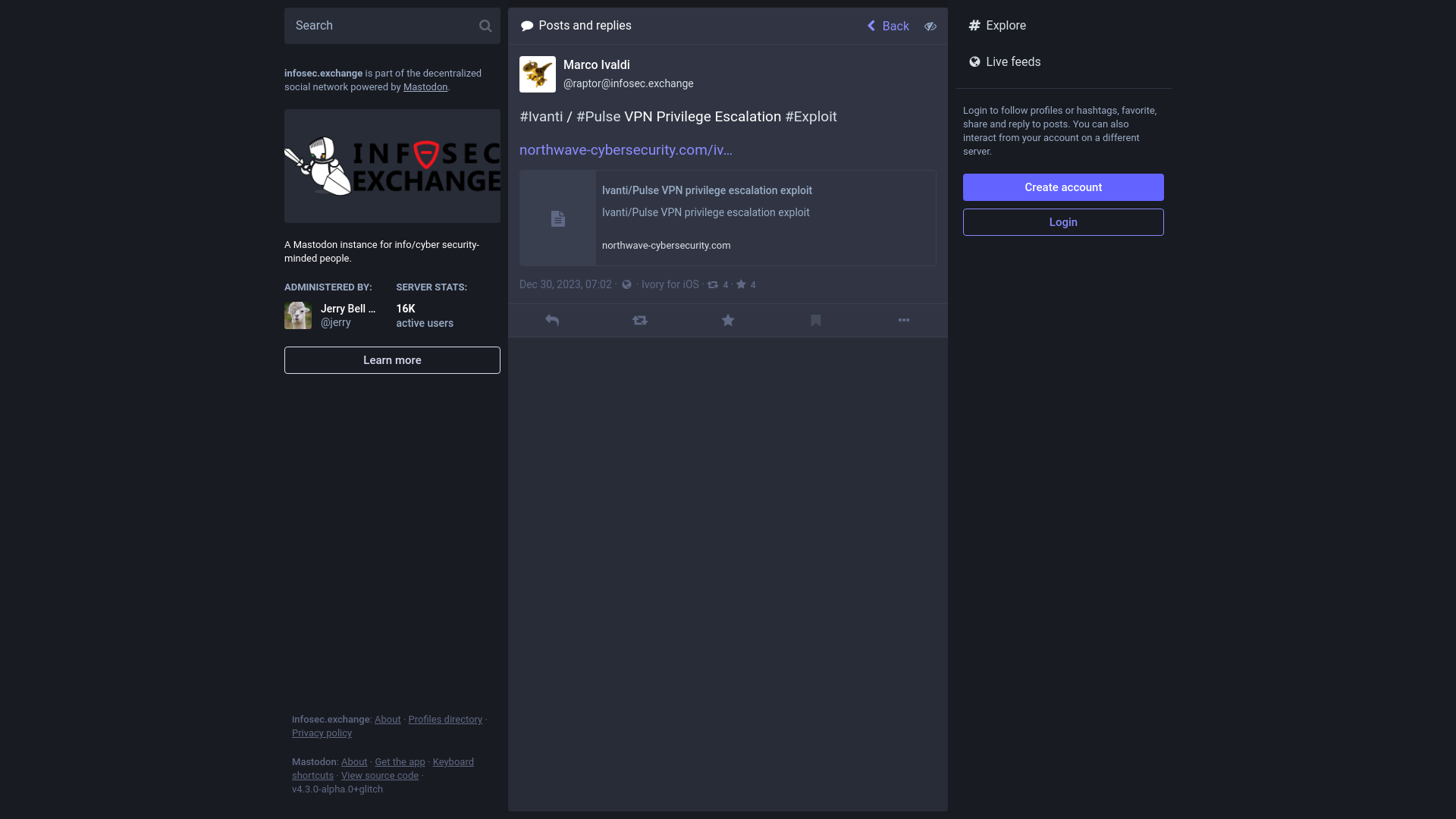Image resolution: width=1456 pixels, height=819 pixels.
Task: Toggle the content visibility eye icon
Action: coord(929,25)
